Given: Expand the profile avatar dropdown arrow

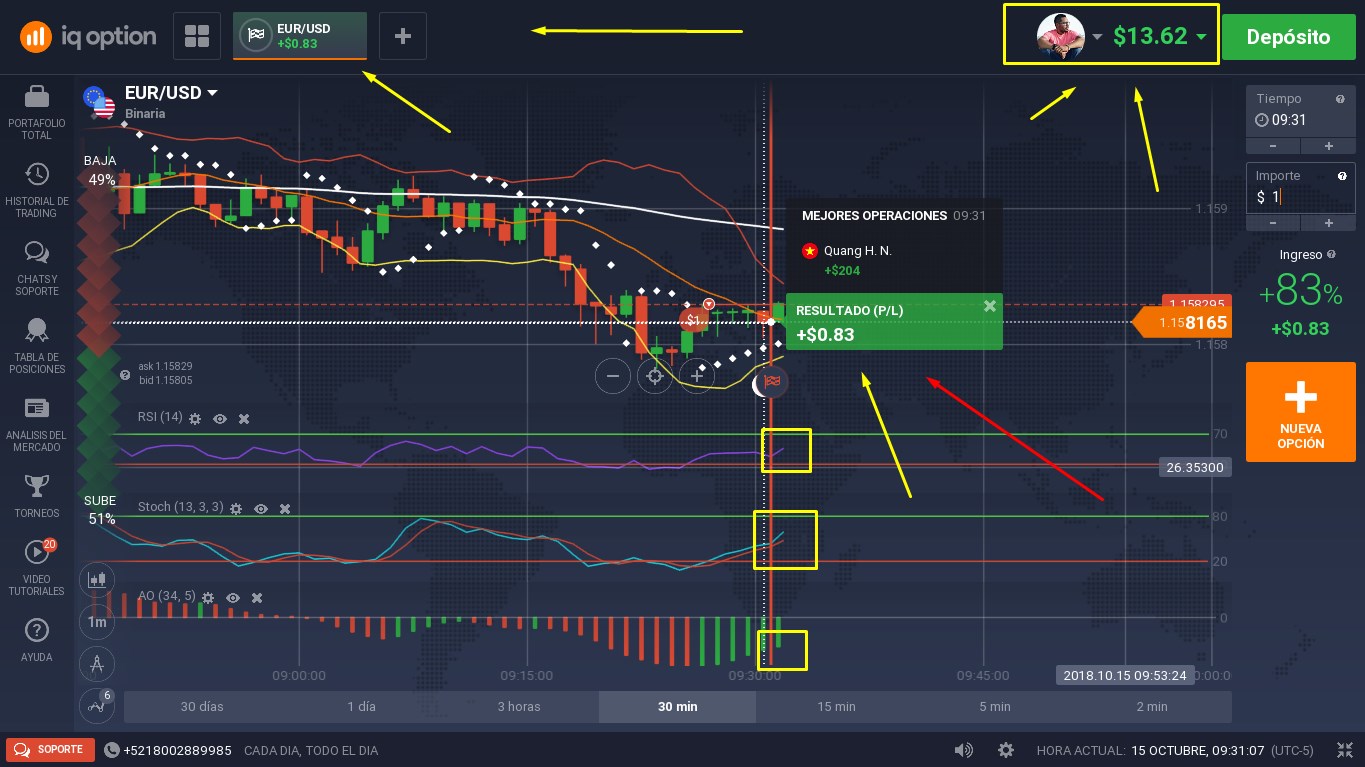Looking at the screenshot, I should (x=1097, y=37).
